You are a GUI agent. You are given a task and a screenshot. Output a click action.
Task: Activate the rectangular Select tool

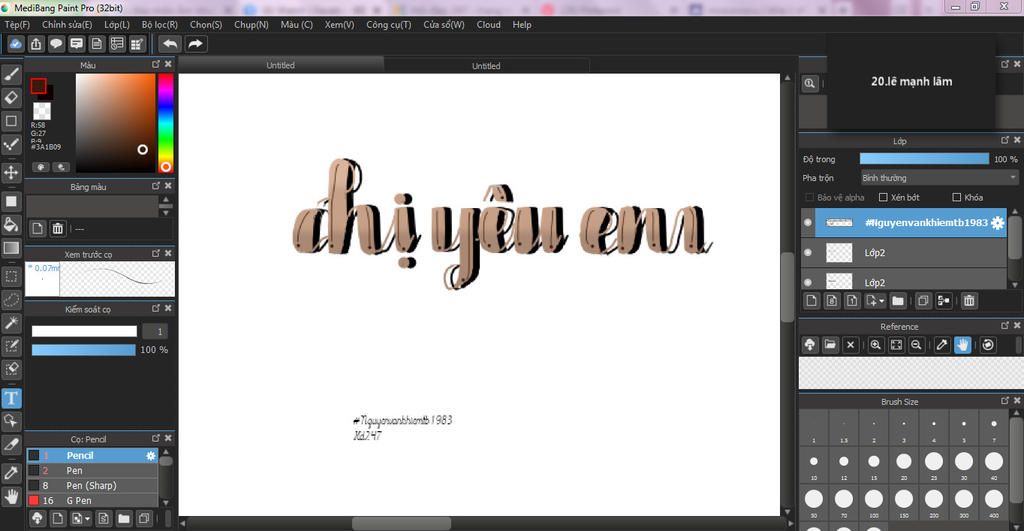[x=11, y=276]
